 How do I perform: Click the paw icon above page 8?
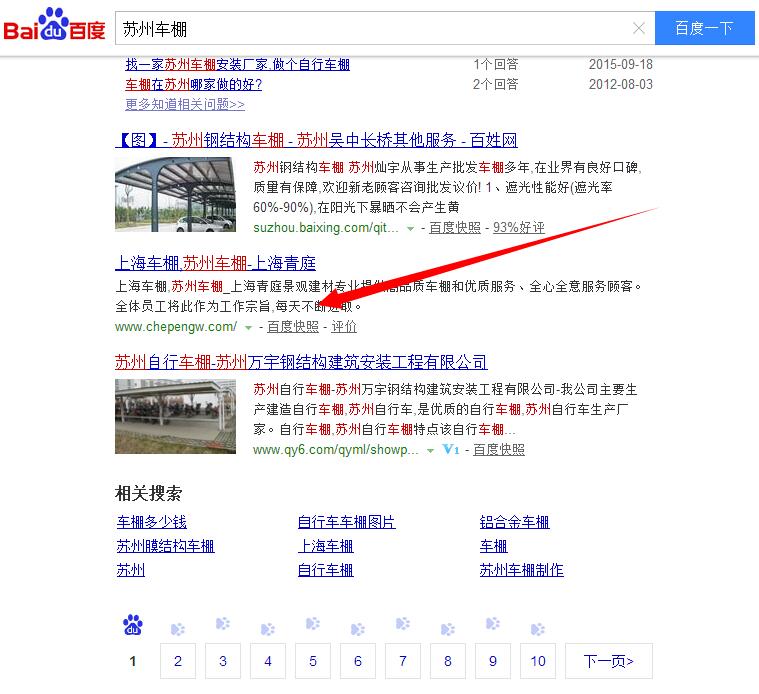pos(448,629)
